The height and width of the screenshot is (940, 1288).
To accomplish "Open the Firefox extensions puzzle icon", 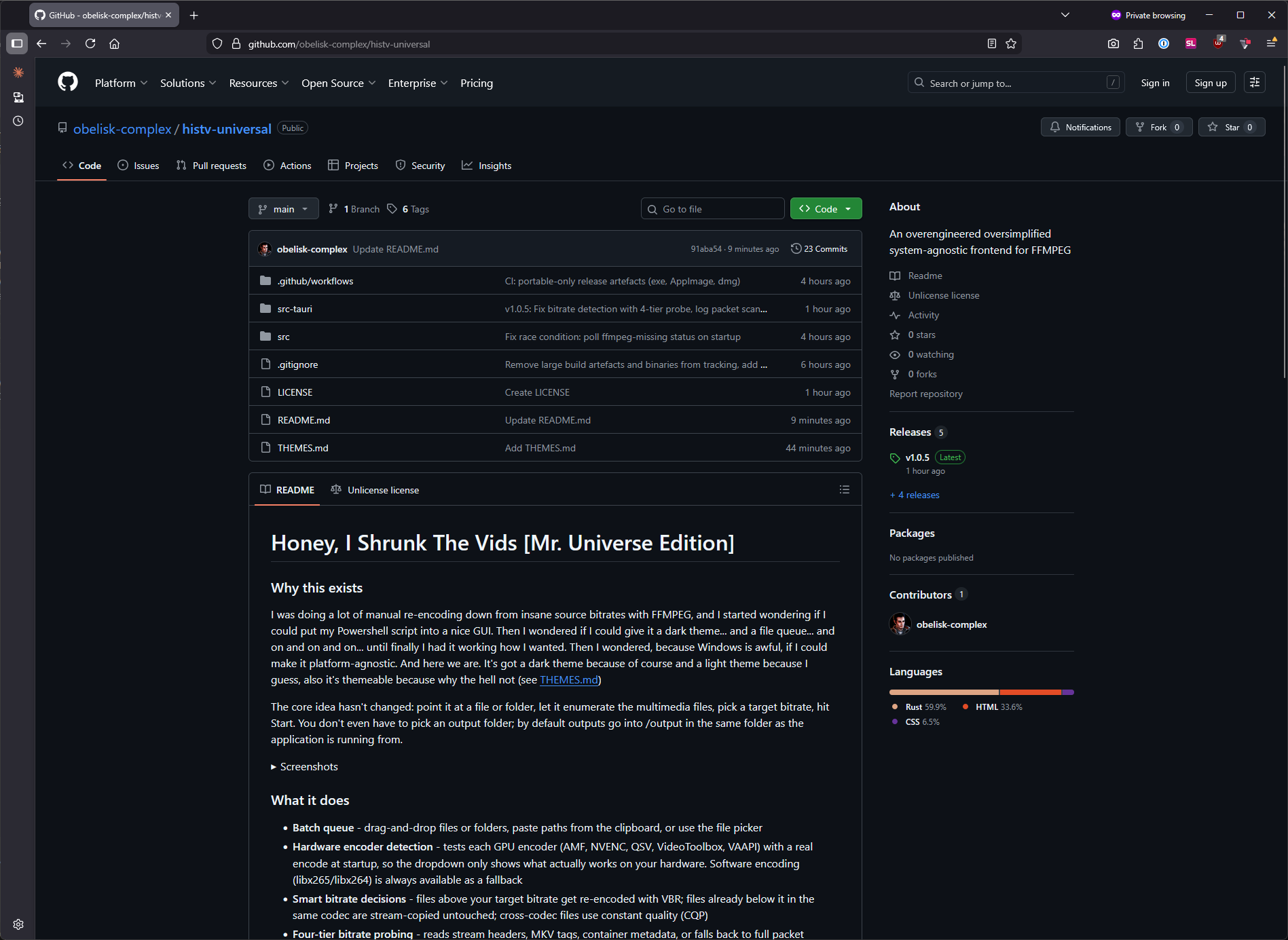I will pyautogui.click(x=1139, y=44).
